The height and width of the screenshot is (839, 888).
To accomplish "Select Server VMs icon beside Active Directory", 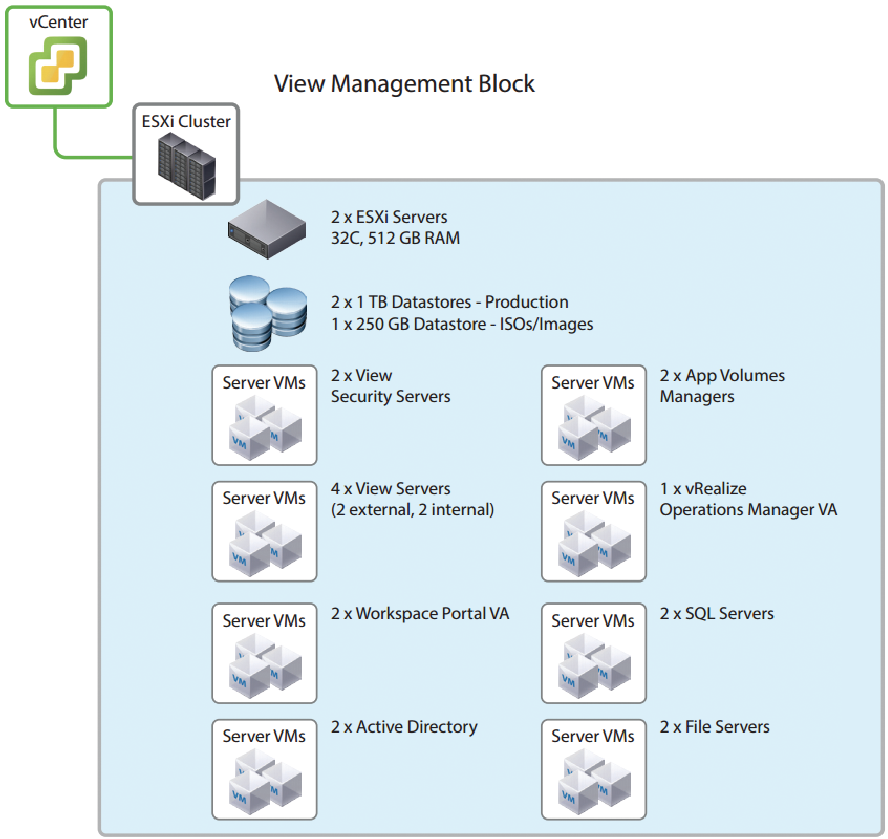I will pos(264,770).
